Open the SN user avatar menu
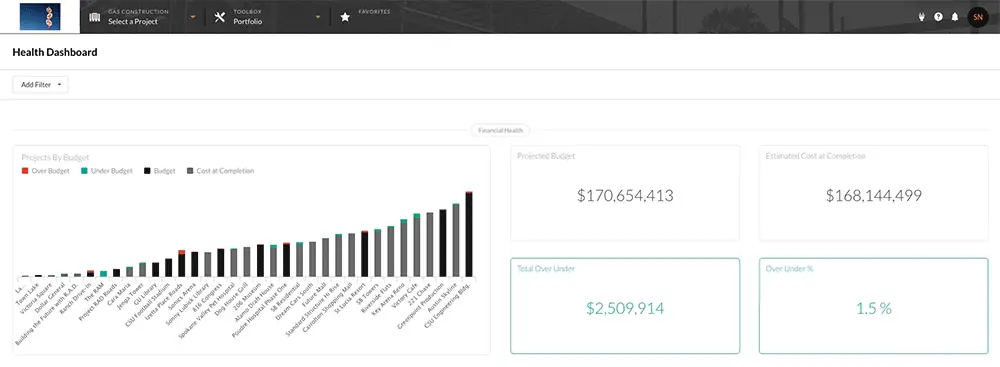 click(x=978, y=17)
